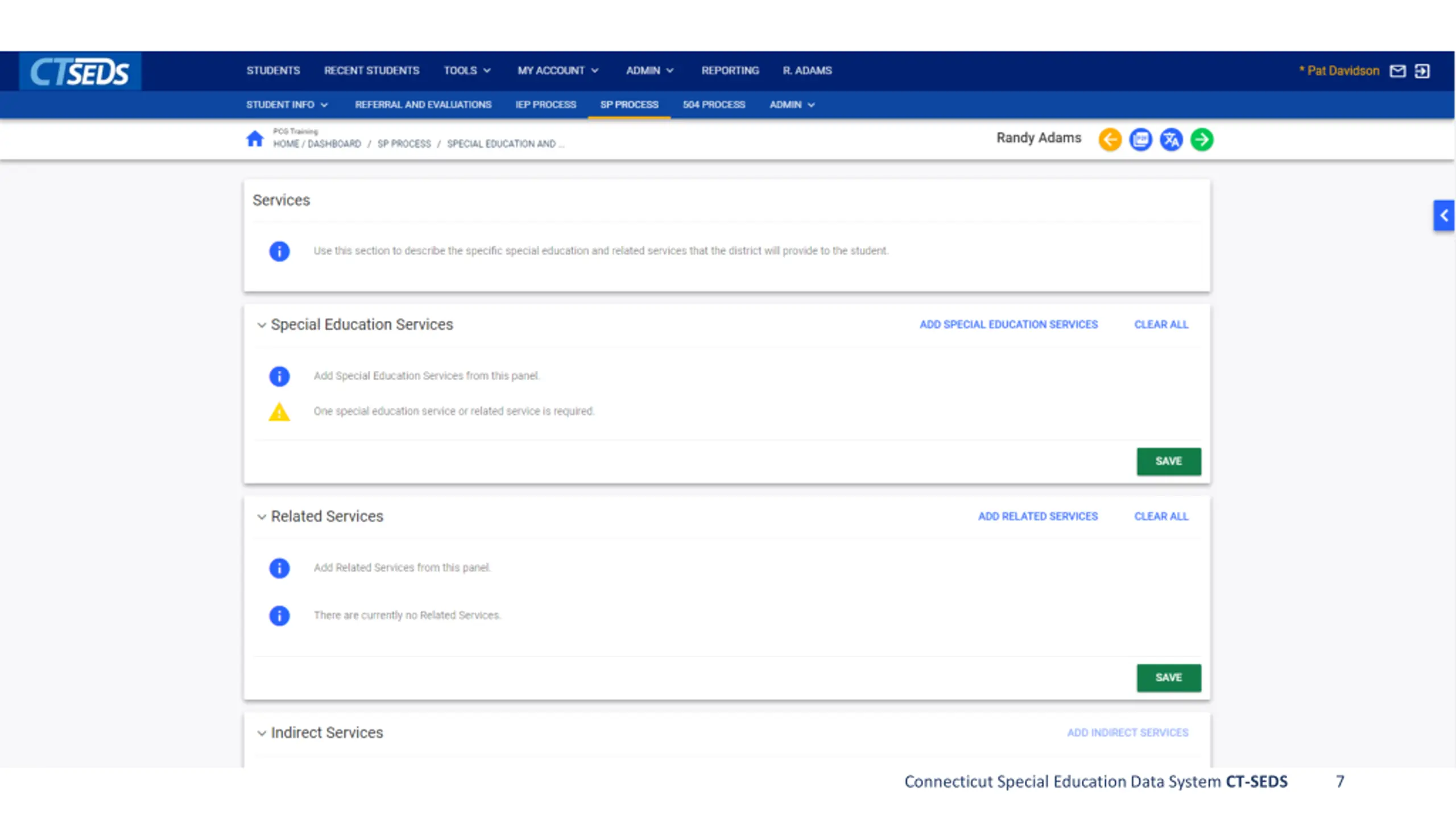The width and height of the screenshot is (1456, 819).
Task: Click the CT-SEDS logo
Action: tap(80, 72)
